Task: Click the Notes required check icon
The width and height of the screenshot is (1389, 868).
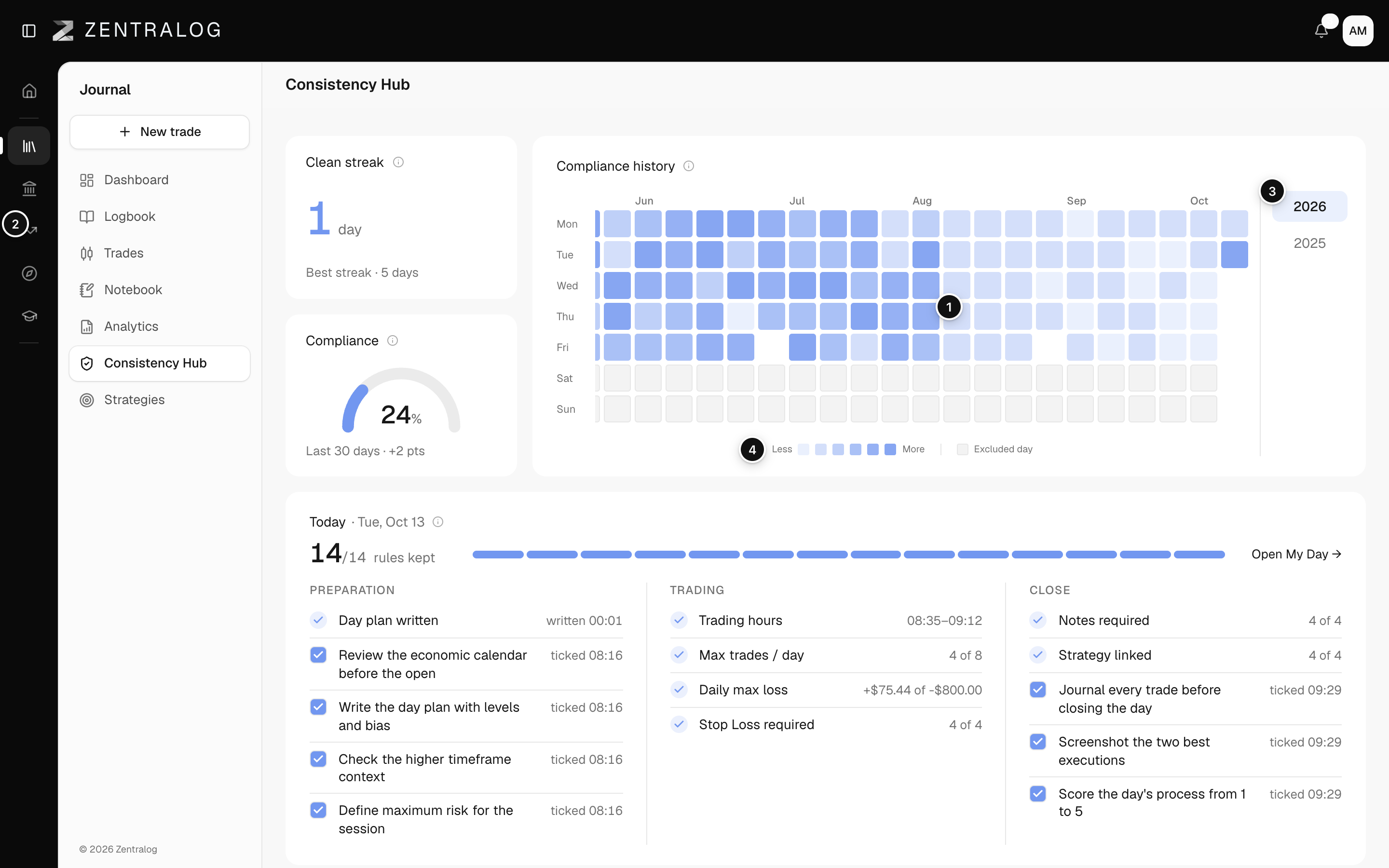Action: pyautogui.click(x=1038, y=620)
